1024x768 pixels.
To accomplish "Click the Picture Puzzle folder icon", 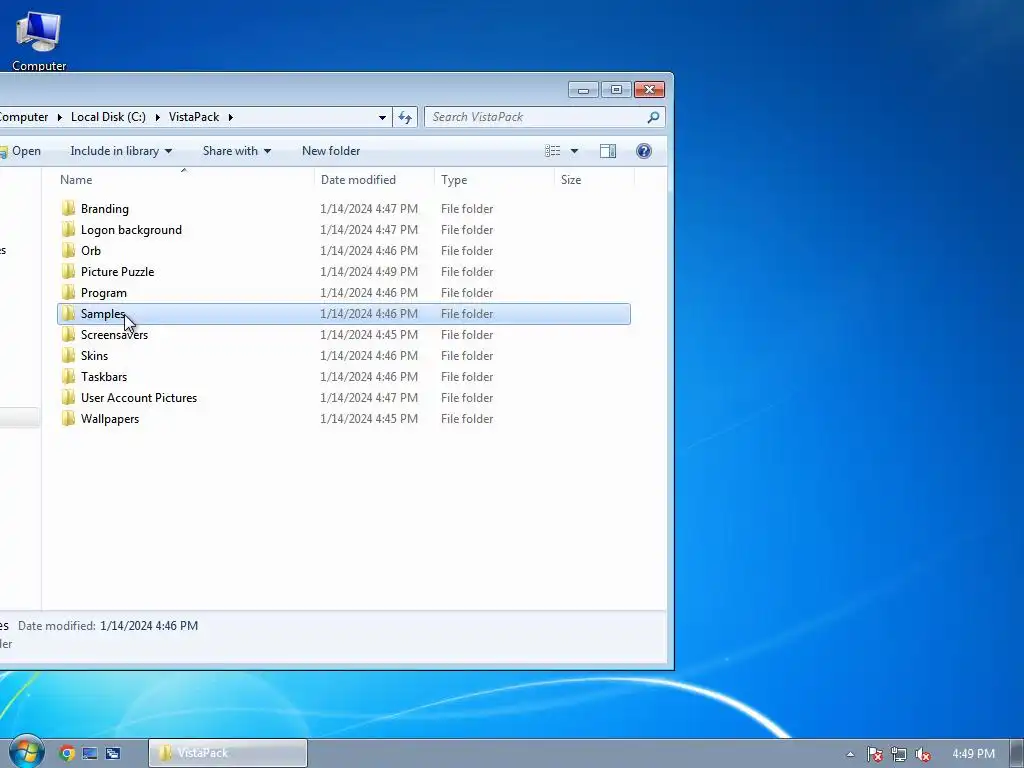I will [69, 272].
